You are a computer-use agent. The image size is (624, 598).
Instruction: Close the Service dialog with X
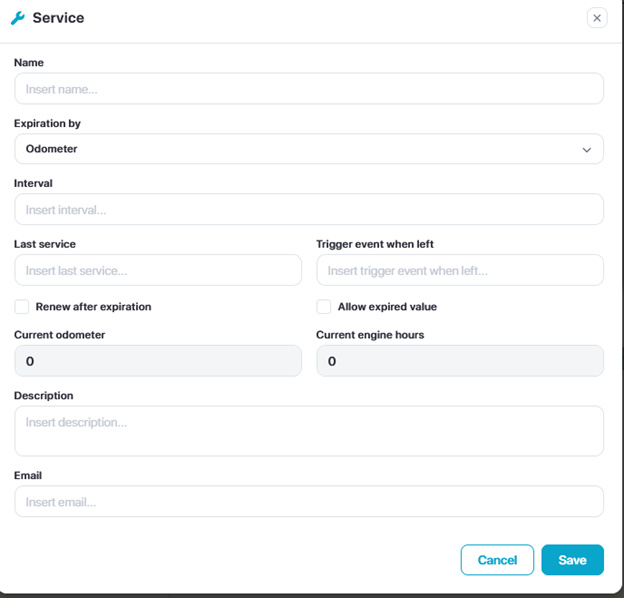597,17
